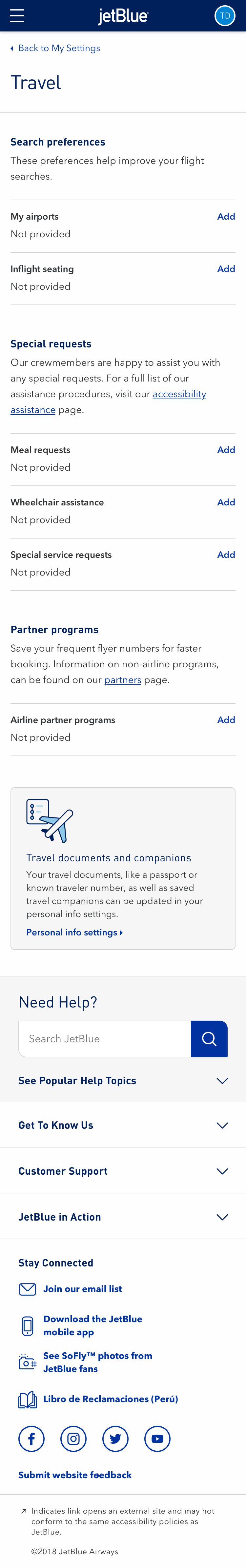Click the Search JetBlue input field

(104, 1038)
